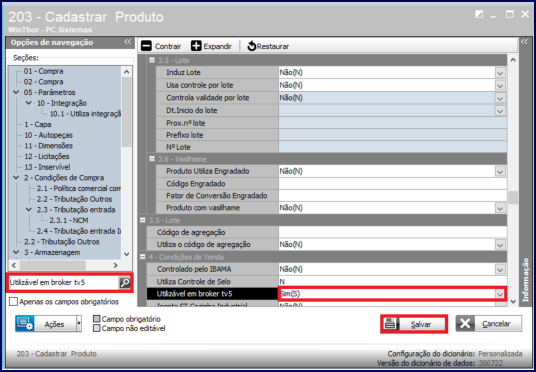Collapse the first 3.5 - Lote group

point(152,60)
